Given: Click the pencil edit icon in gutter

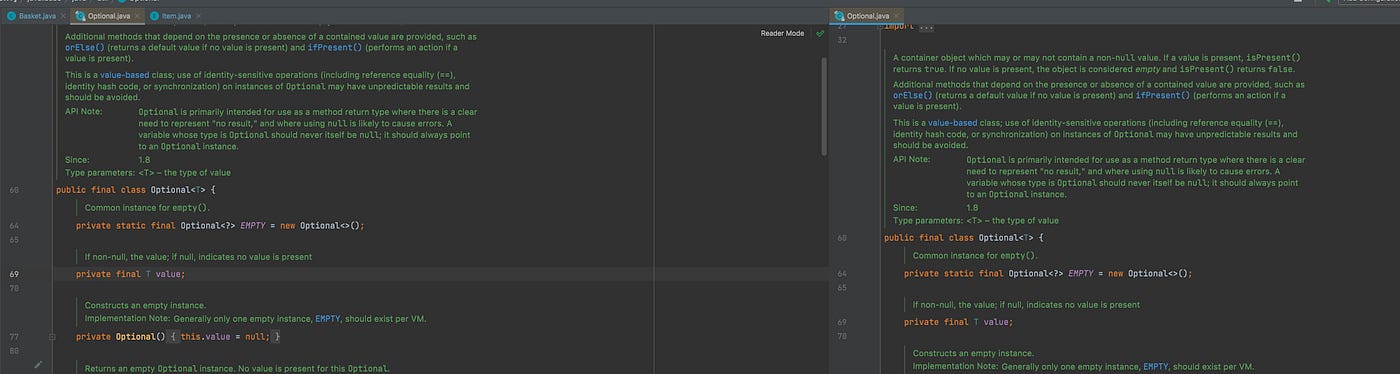Looking at the screenshot, I should point(38,365).
